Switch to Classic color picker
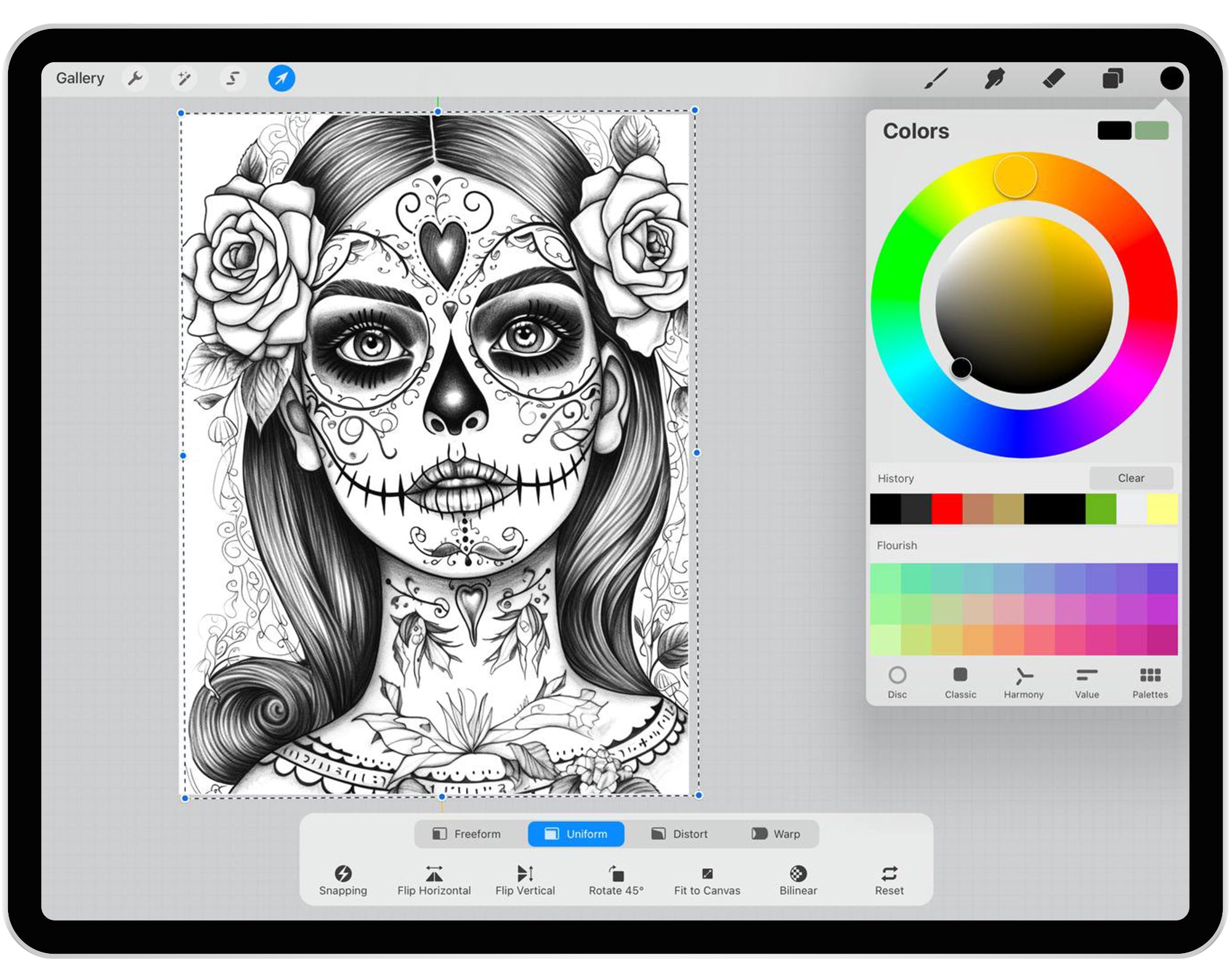The width and height of the screenshot is (1232, 979). 960,681
